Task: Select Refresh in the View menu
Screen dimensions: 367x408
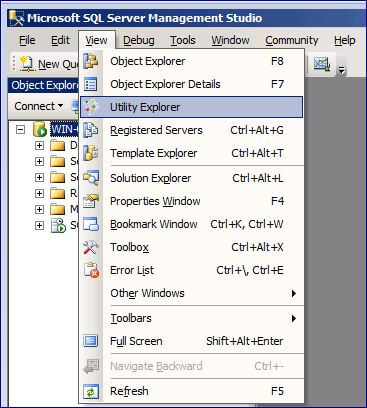Action: tap(191, 391)
